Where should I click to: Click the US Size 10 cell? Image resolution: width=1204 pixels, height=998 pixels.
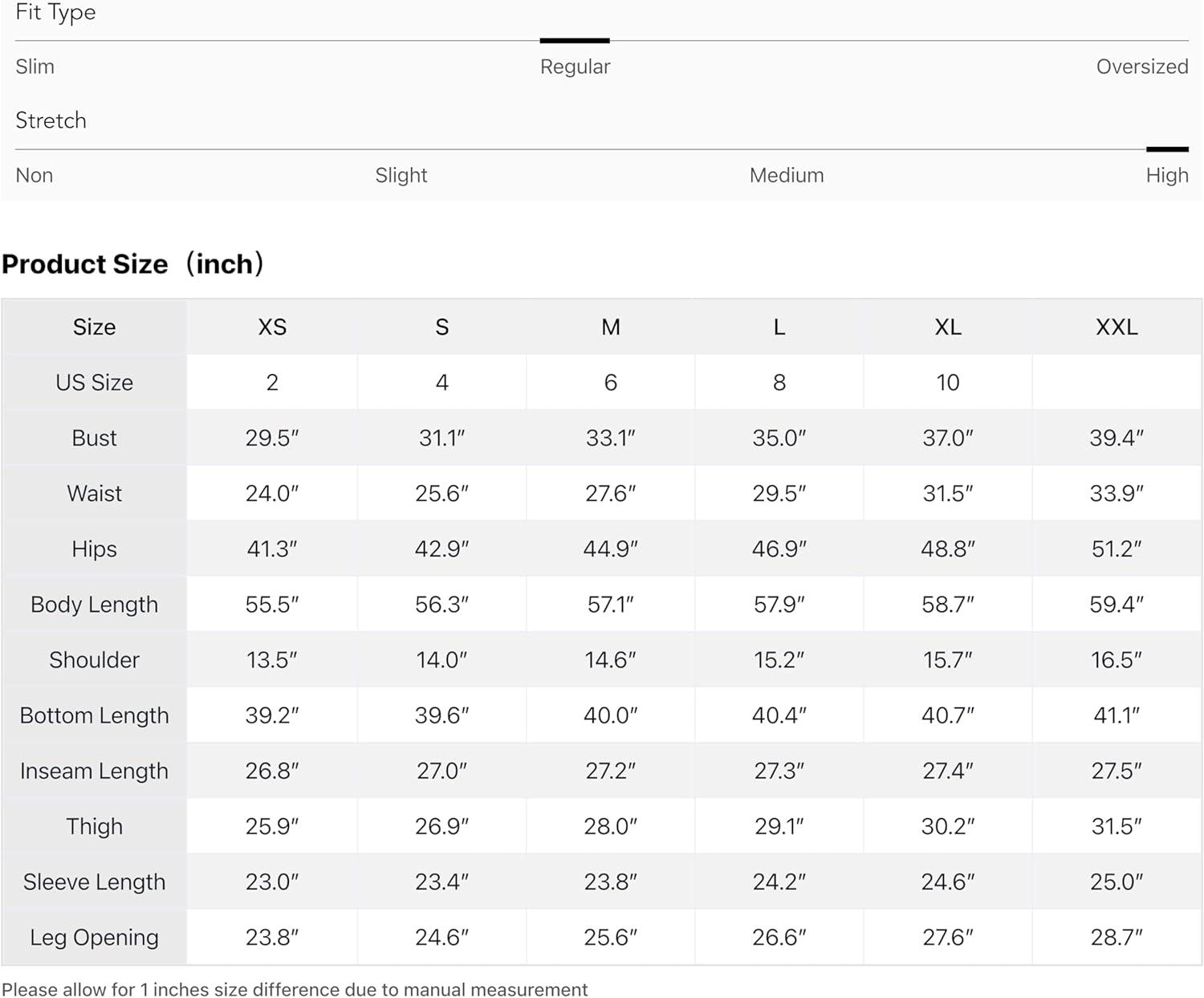pos(948,382)
